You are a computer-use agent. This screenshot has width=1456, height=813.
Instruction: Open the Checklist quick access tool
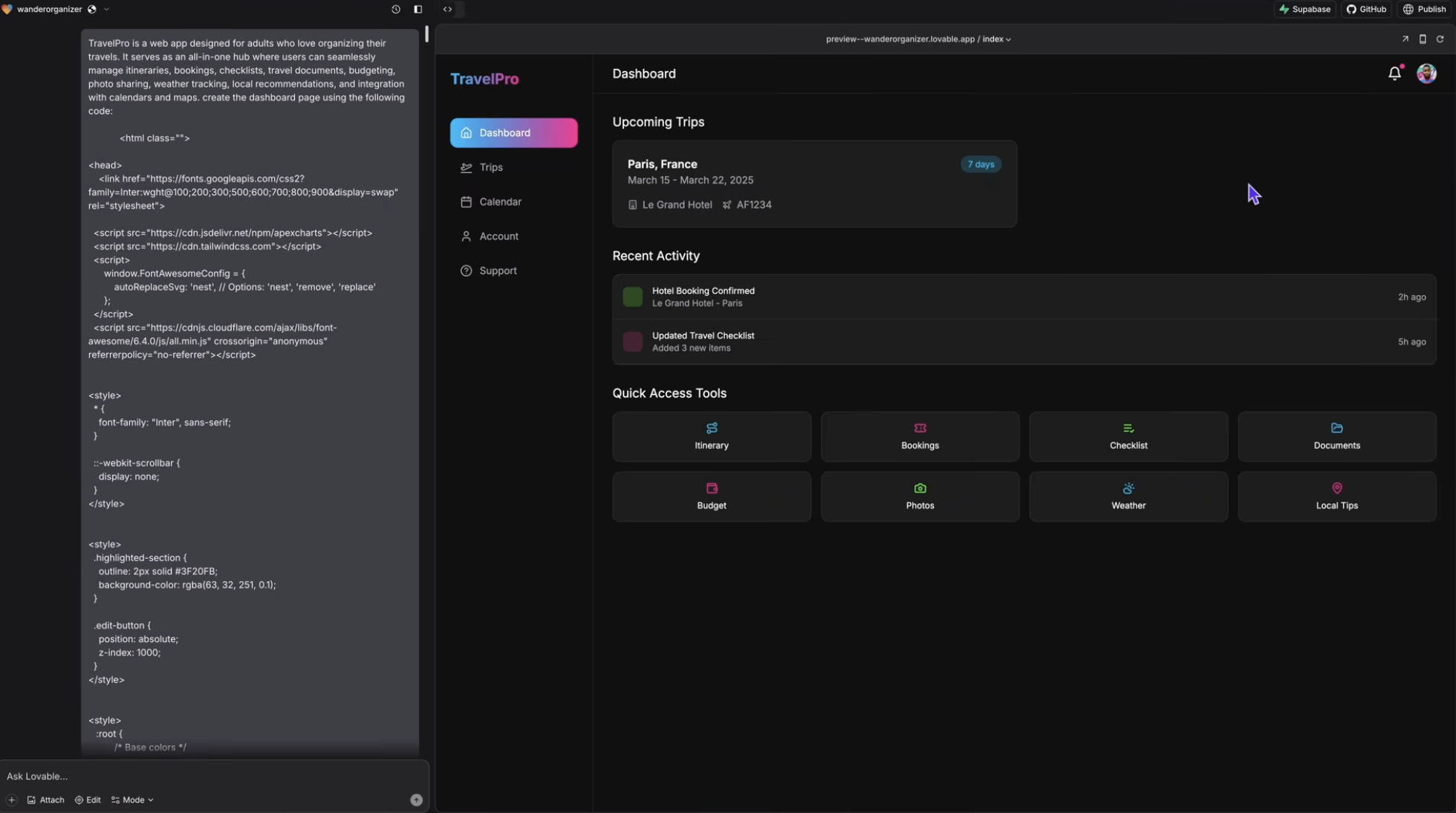[x=1128, y=437]
